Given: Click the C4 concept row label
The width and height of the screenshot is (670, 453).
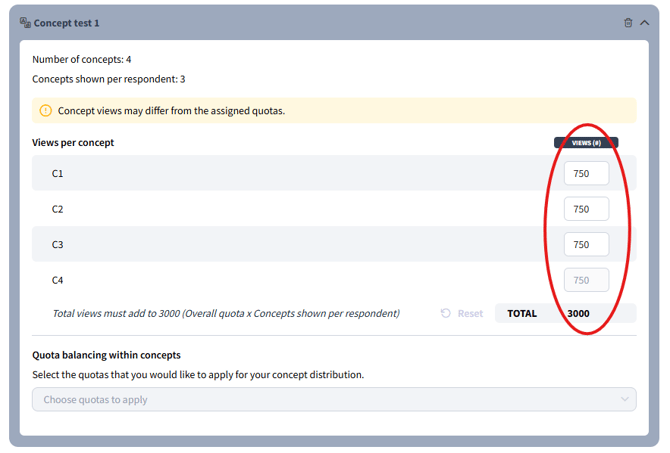Looking at the screenshot, I should click(x=58, y=281).
